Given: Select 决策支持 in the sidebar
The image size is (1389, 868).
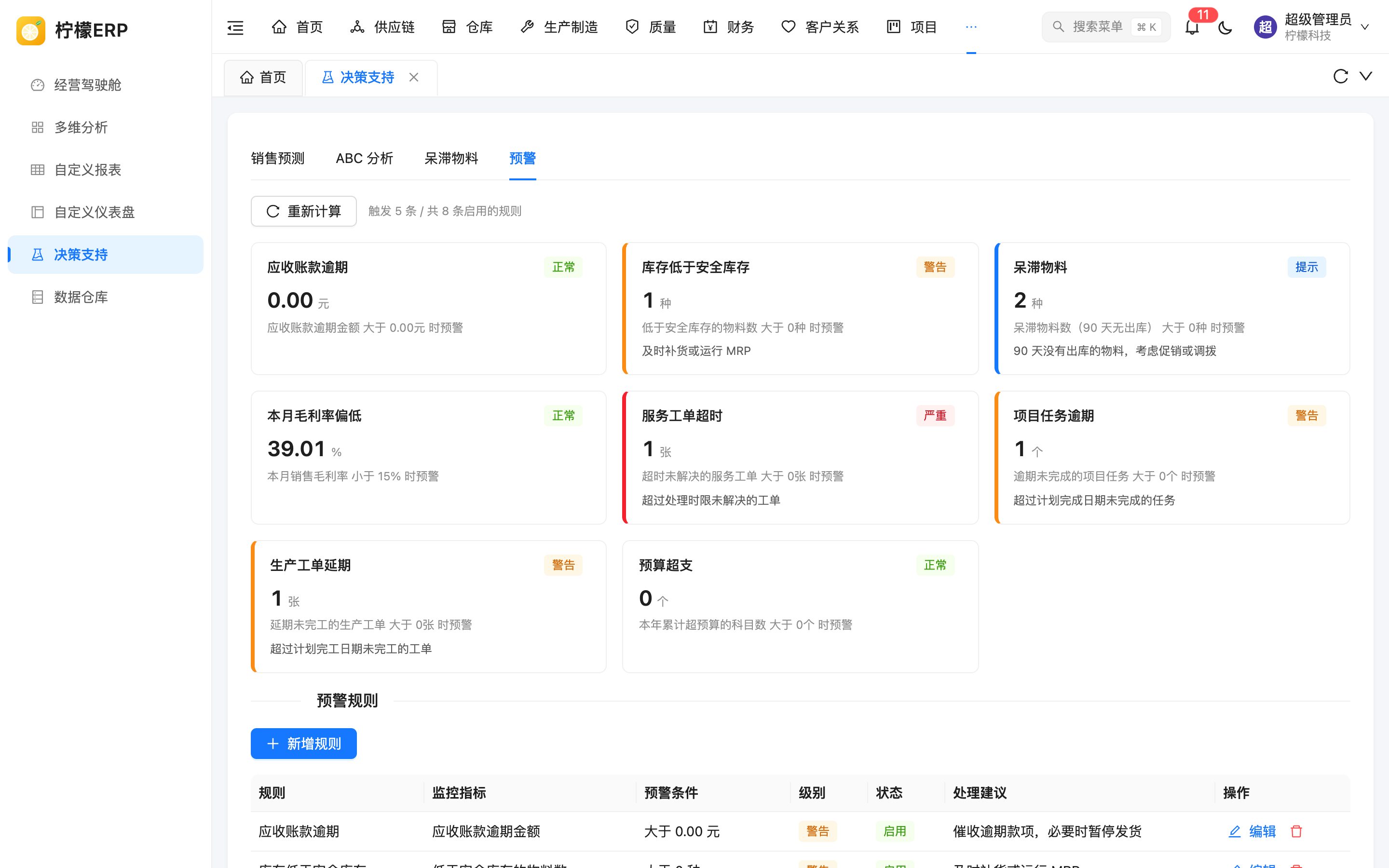Looking at the screenshot, I should point(106,255).
